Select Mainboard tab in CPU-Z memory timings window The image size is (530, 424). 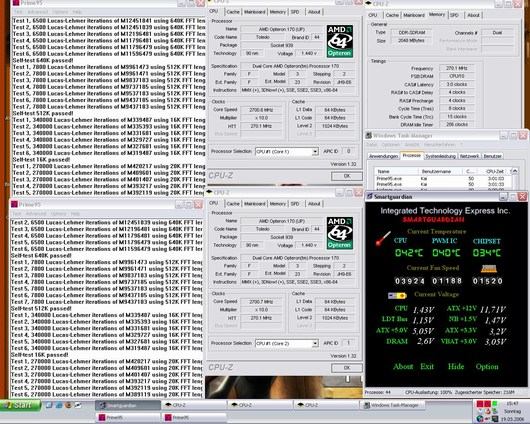point(414,15)
